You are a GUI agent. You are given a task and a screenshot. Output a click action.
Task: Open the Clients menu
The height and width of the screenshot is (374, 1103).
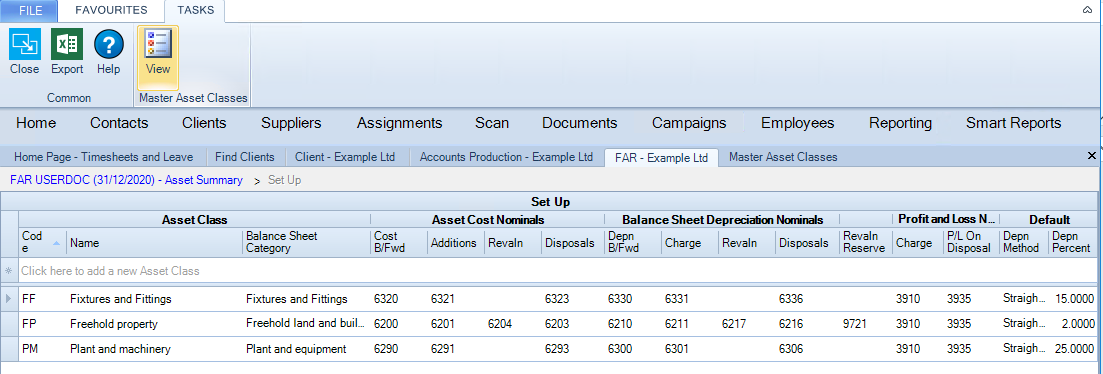(204, 123)
